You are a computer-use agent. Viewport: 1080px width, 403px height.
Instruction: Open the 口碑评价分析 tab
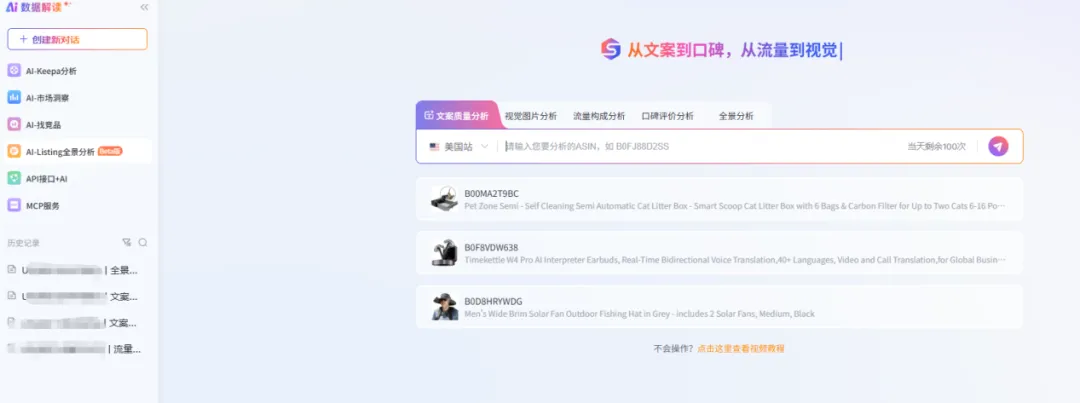point(667,116)
